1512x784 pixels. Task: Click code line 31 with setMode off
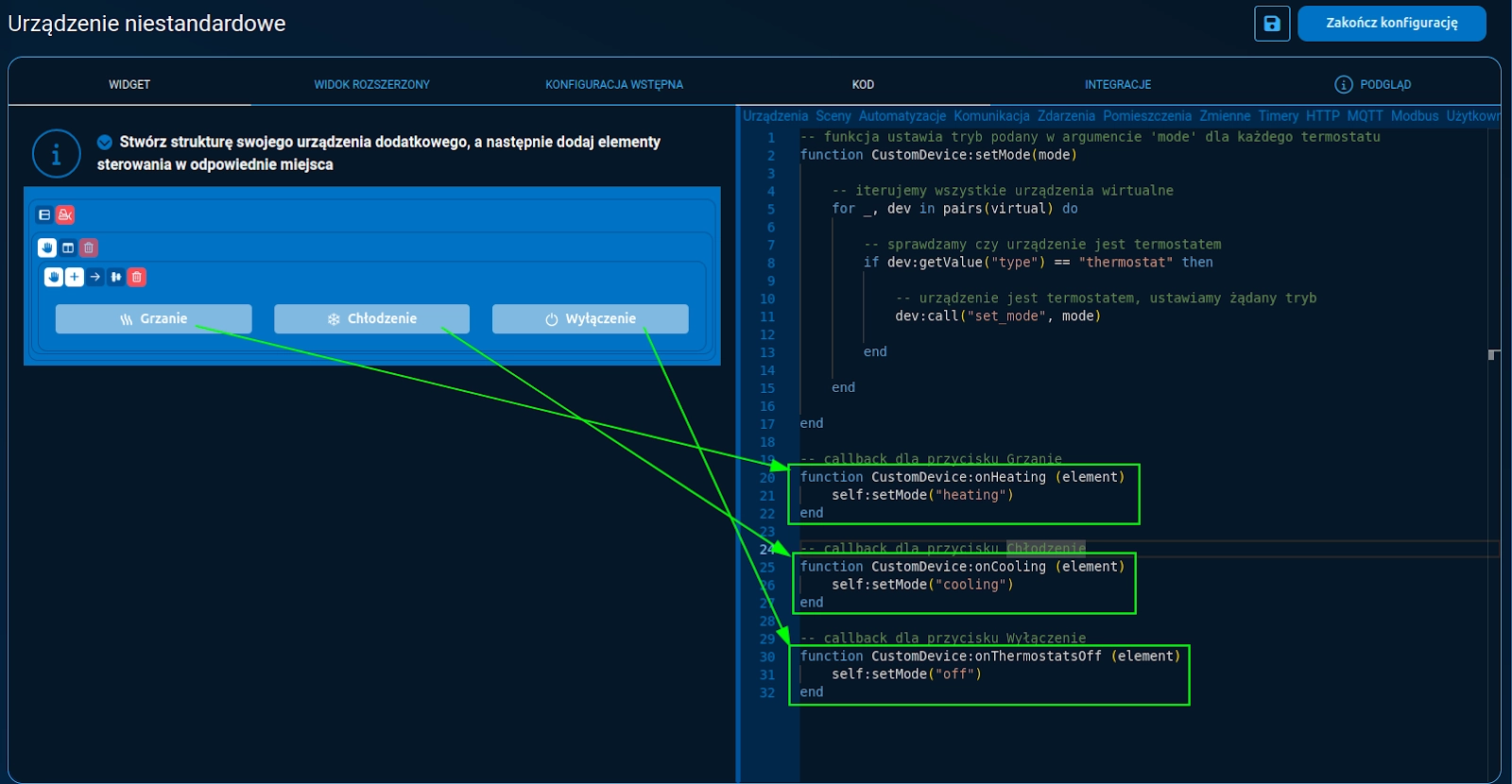click(905, 674)
